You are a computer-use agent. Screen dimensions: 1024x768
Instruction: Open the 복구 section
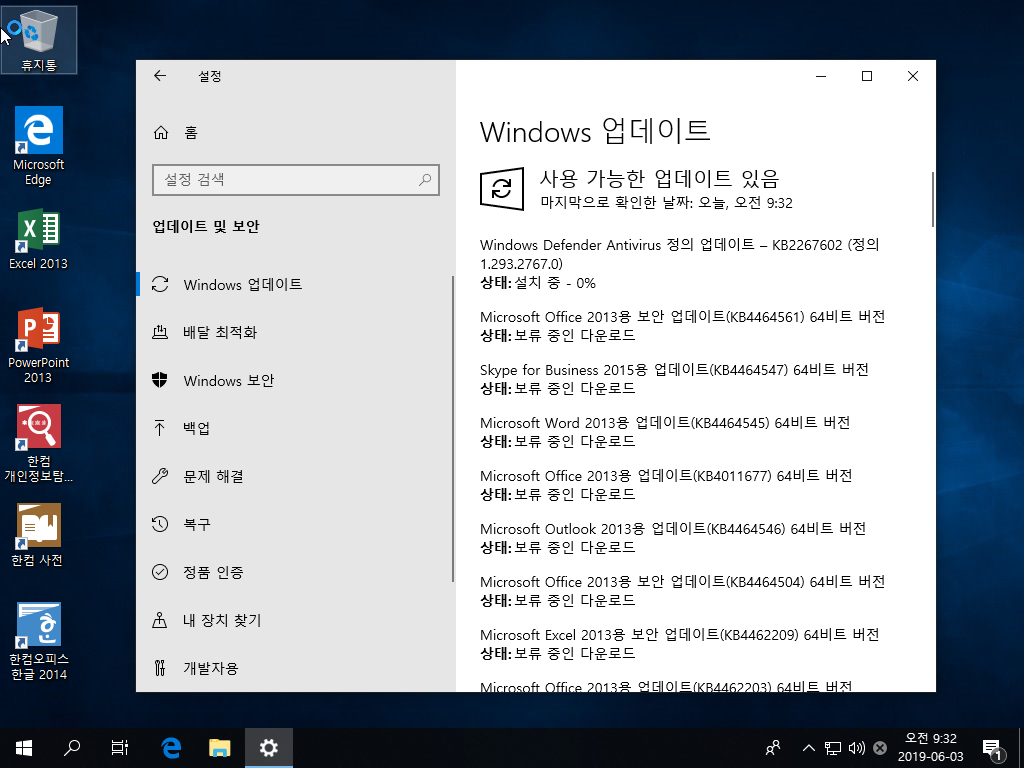click(x=294, y=524)
